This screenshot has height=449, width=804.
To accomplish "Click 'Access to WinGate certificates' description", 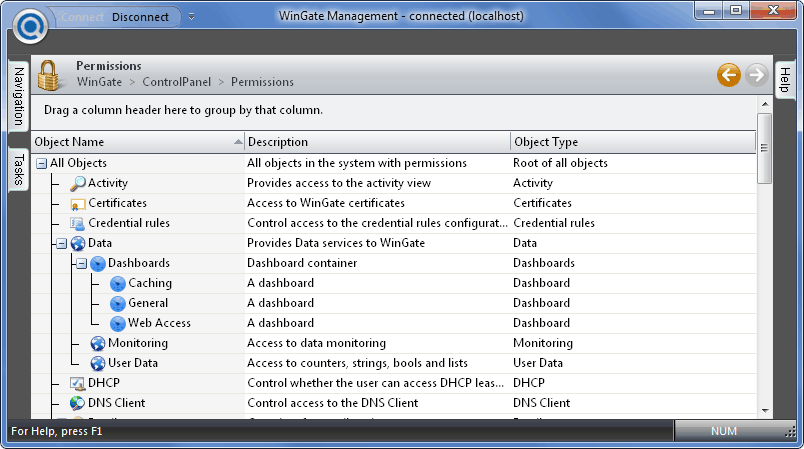I will tap(326, 203).
